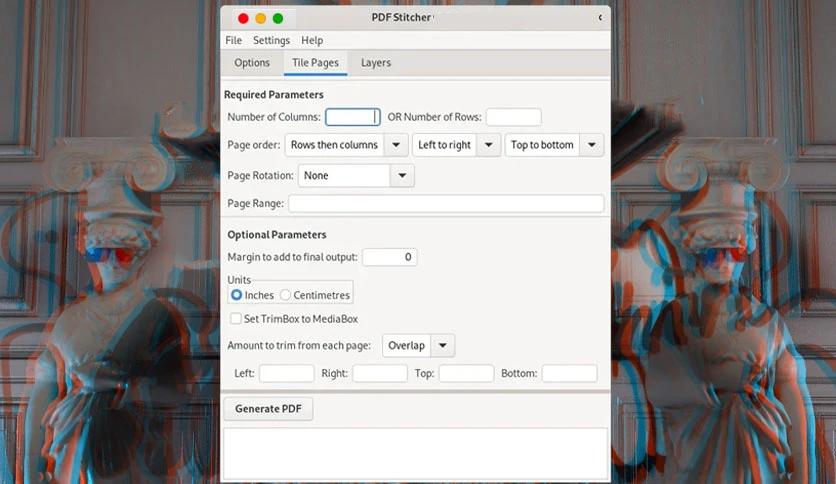Click the PDF Stitcher title bar text
This screenshot has width=836, height=484.
tap(401, 18)
